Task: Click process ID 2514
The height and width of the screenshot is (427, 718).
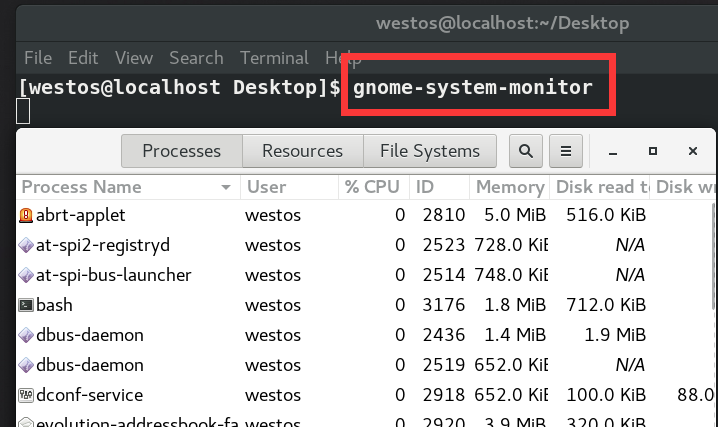Action: (444, 275)
